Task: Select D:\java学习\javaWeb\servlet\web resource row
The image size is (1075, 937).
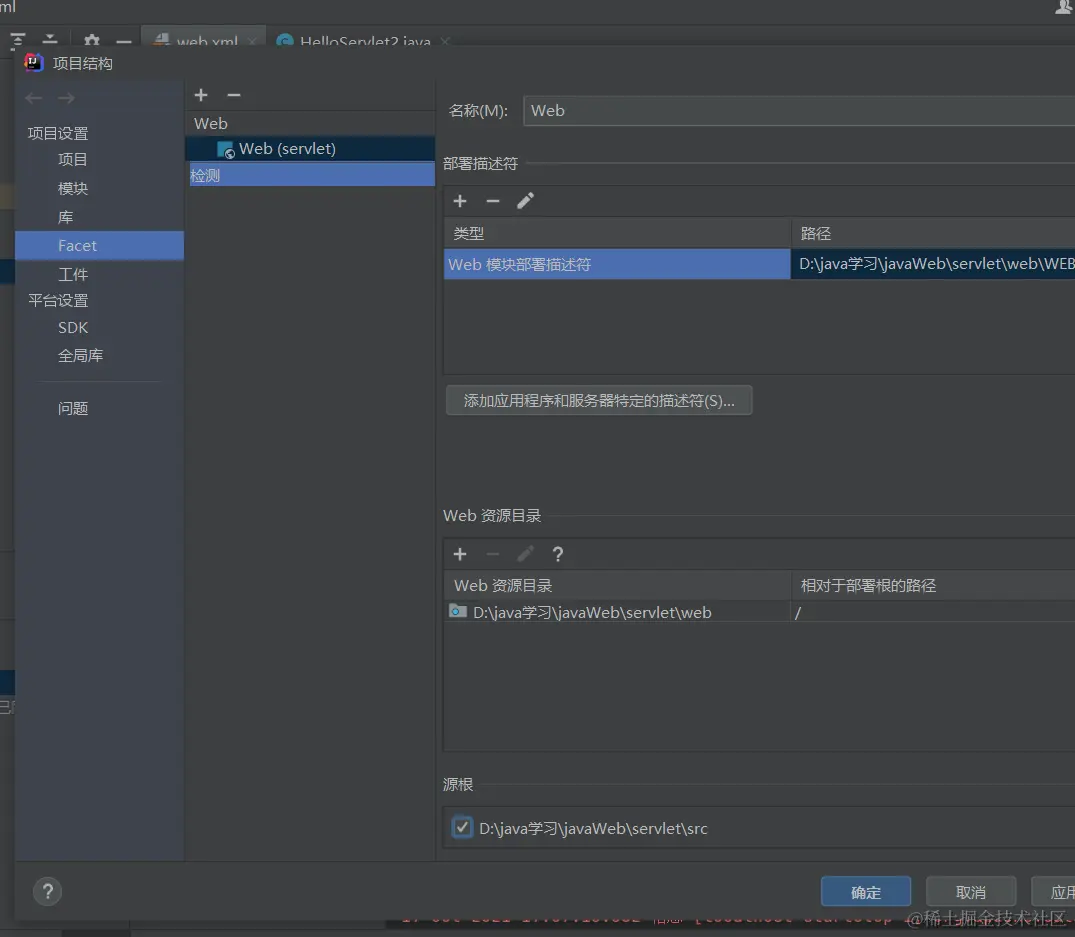Action: coord(617,612)
